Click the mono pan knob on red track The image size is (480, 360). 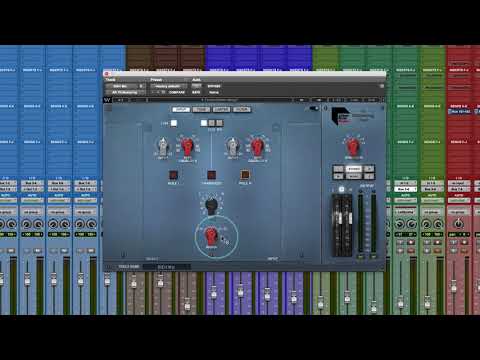pos(459,224)
